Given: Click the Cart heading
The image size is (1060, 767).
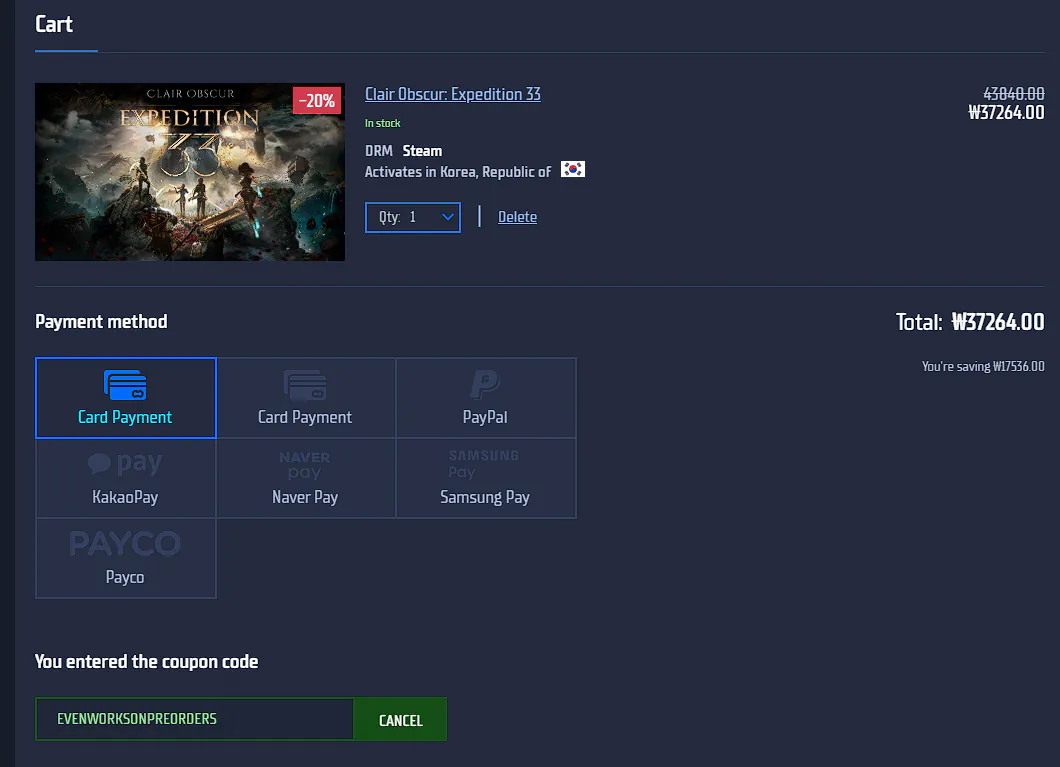Looking at the screenshot, I should click(53, 24).
